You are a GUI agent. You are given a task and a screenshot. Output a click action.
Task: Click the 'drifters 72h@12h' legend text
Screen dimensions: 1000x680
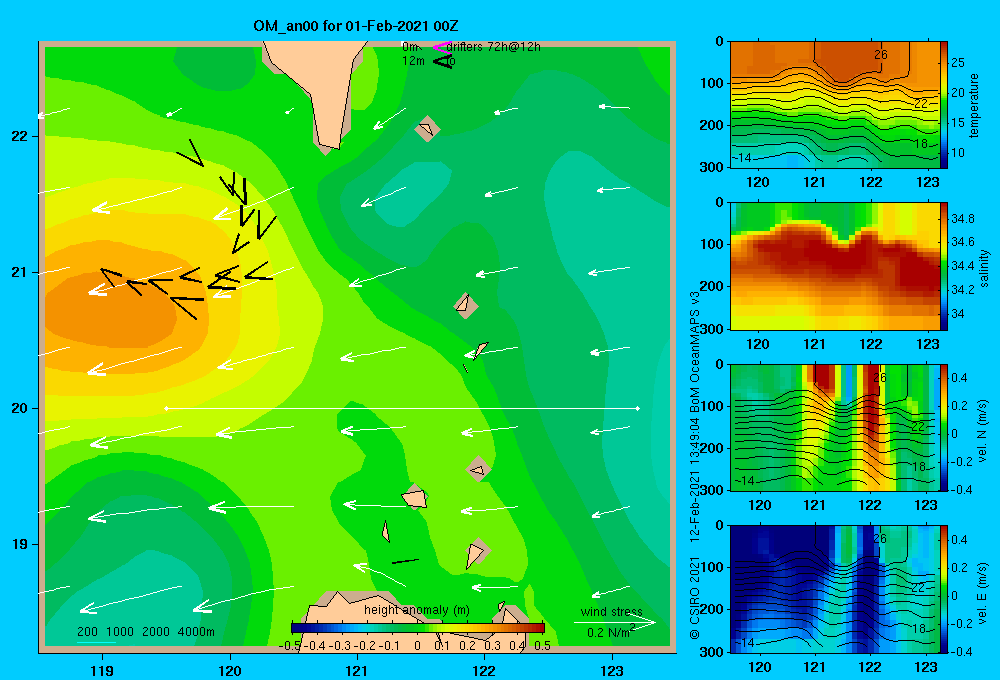[494, 47]
